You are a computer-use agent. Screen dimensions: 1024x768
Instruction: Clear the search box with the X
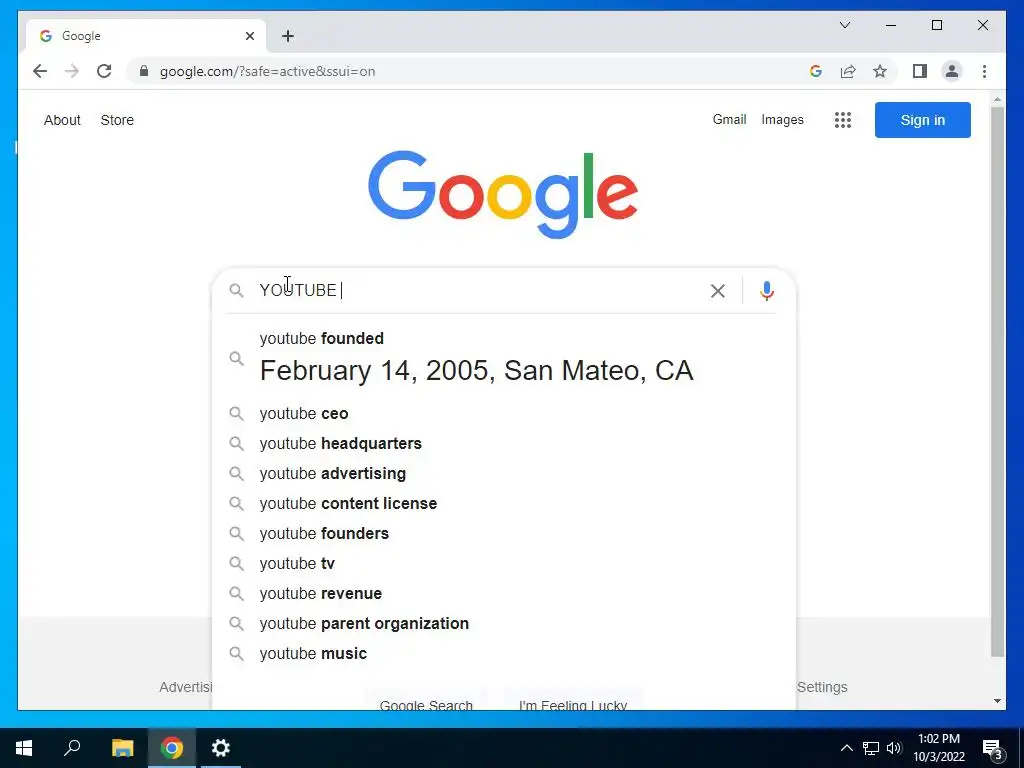coord(718,291)
